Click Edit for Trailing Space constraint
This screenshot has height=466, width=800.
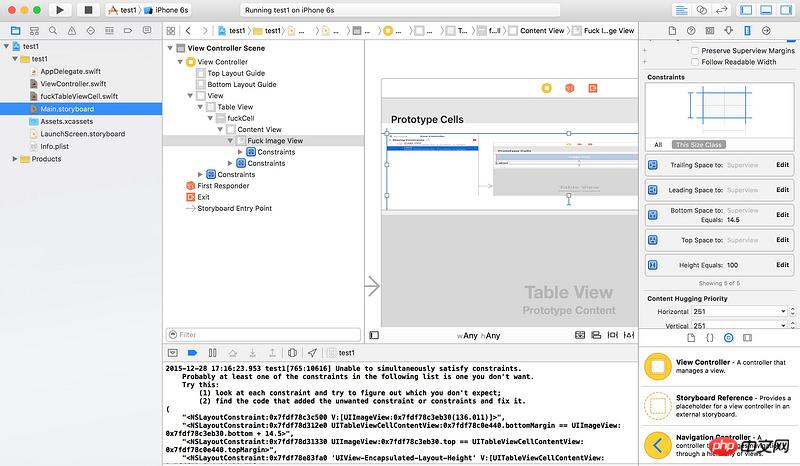782,164
